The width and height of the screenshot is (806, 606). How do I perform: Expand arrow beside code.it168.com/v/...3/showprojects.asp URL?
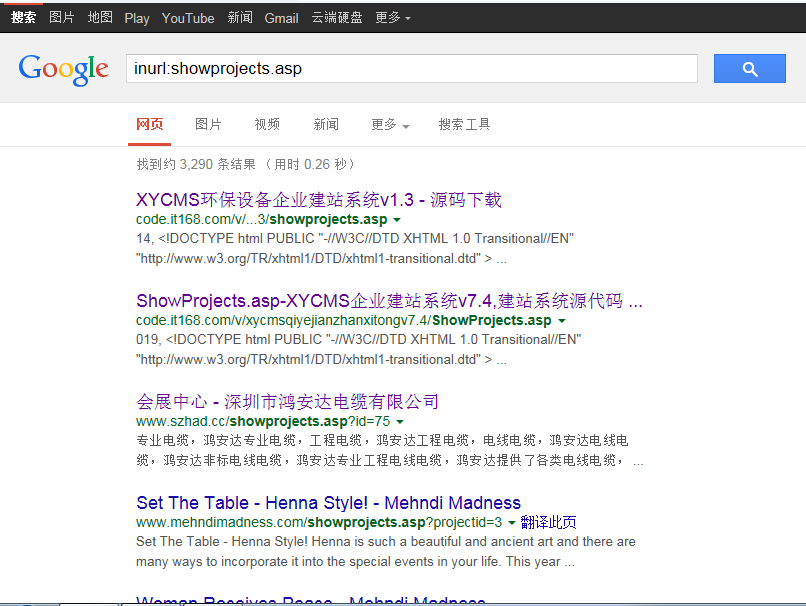click(397, 220)
